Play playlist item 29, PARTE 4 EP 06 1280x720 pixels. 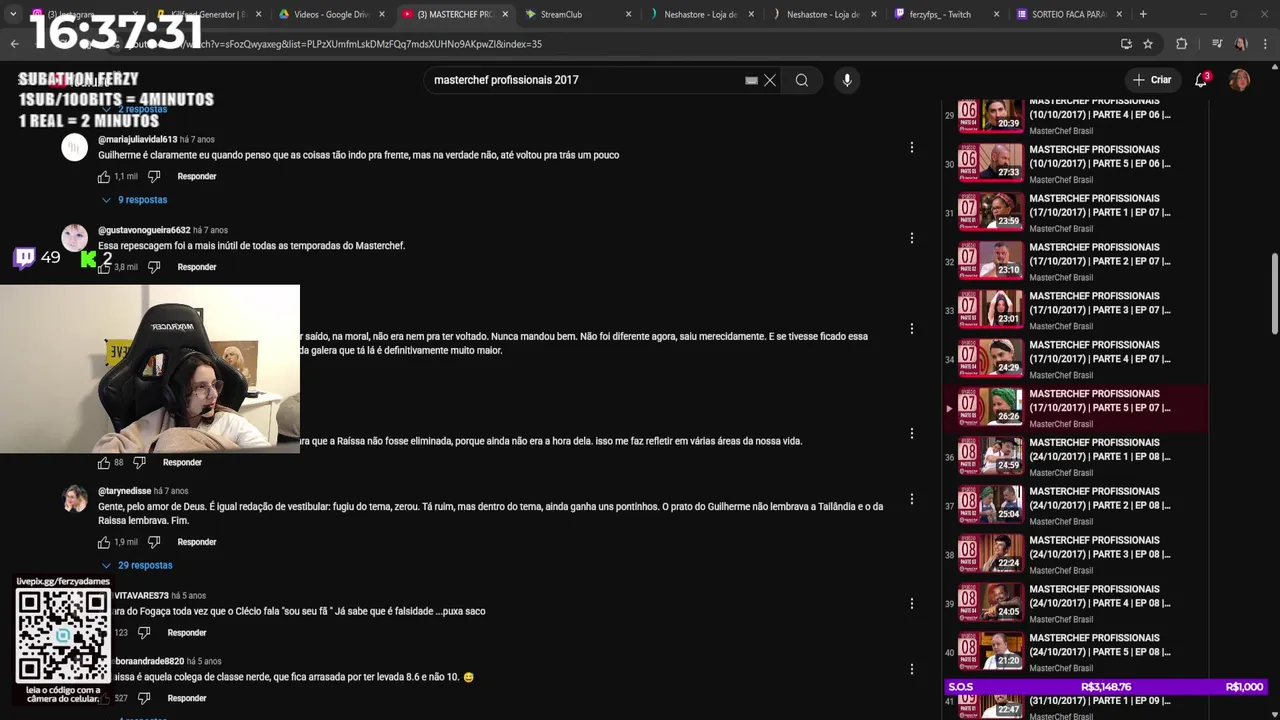click(1075, 115)
